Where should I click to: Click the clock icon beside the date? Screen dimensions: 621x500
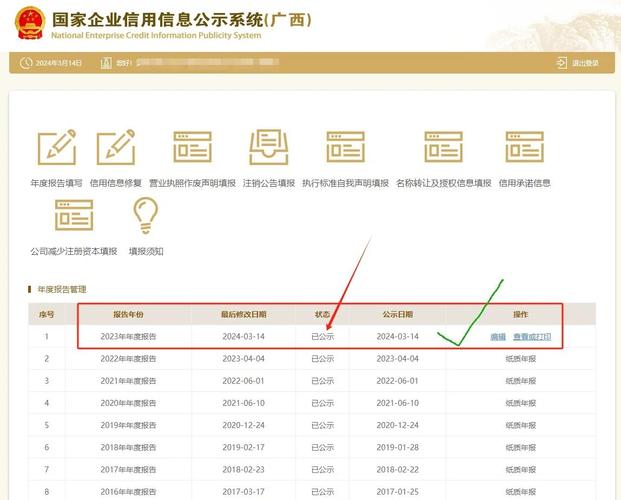click(26, 63)
